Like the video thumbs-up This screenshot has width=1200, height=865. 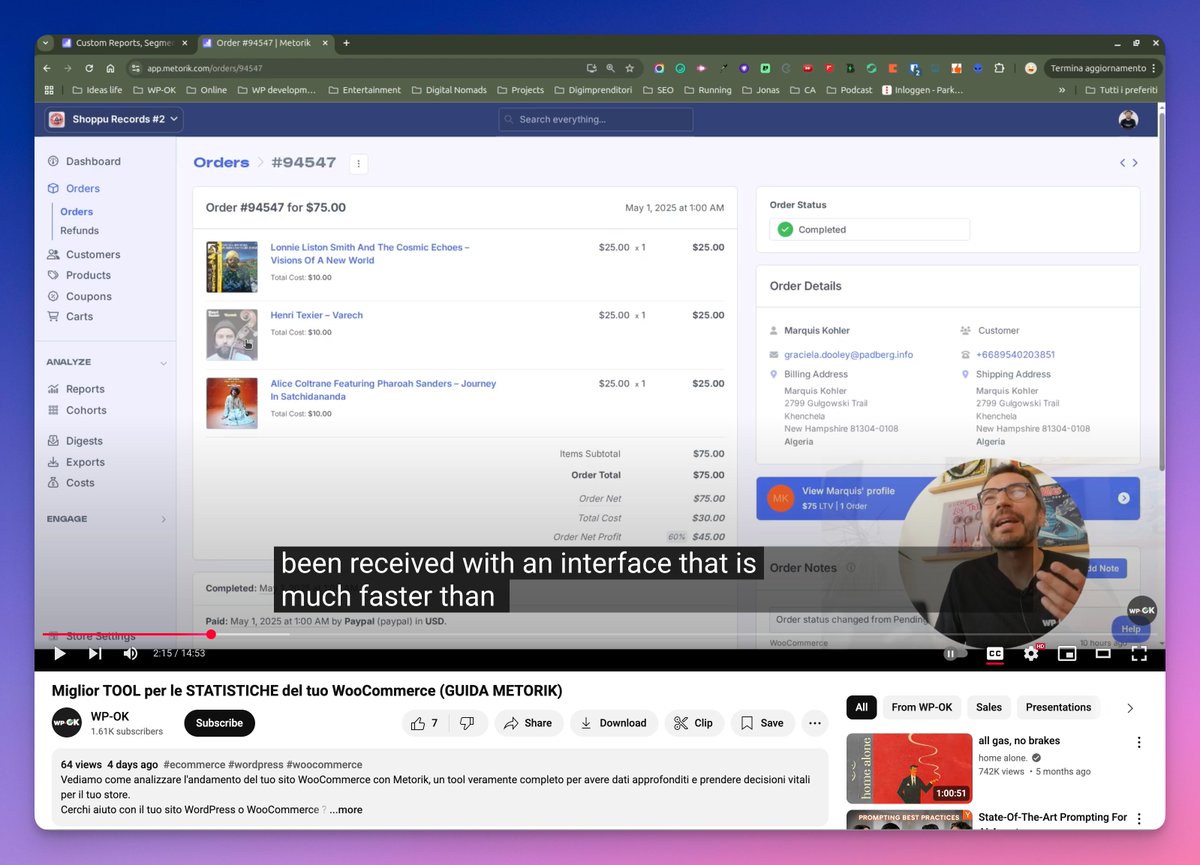tap(425, 723)
